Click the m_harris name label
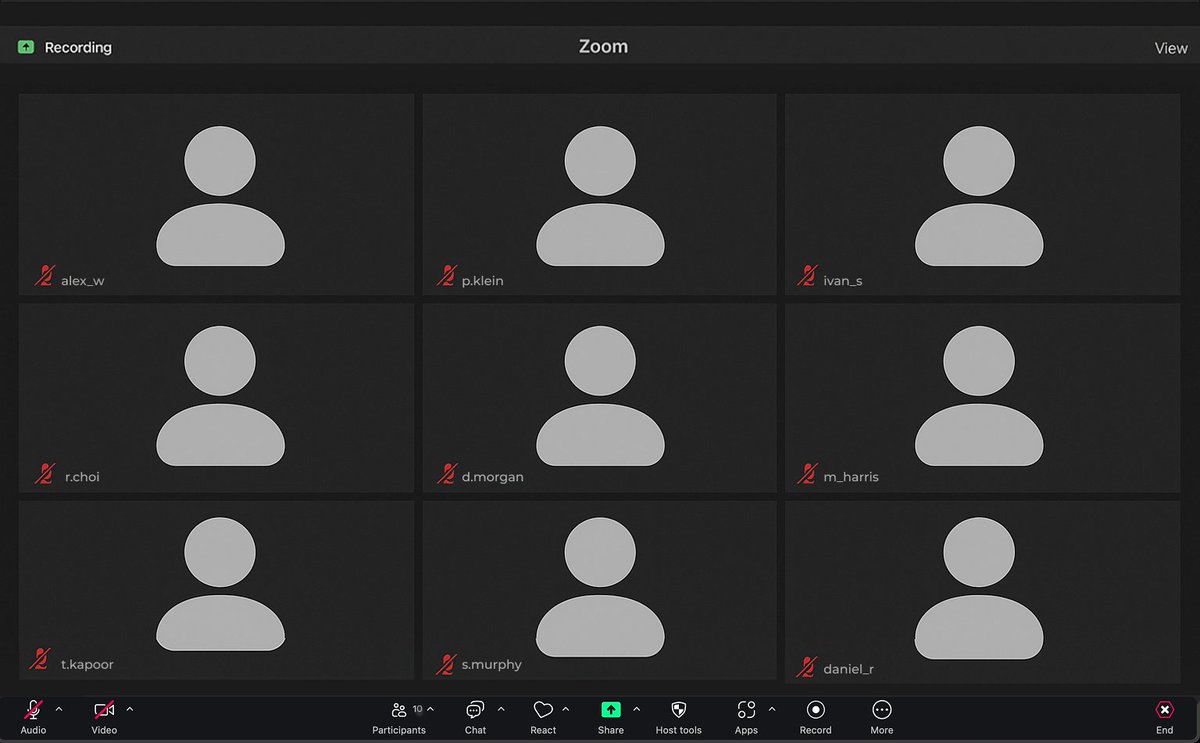This screenshot has height=743, width=1200. [x=851, y=477]
